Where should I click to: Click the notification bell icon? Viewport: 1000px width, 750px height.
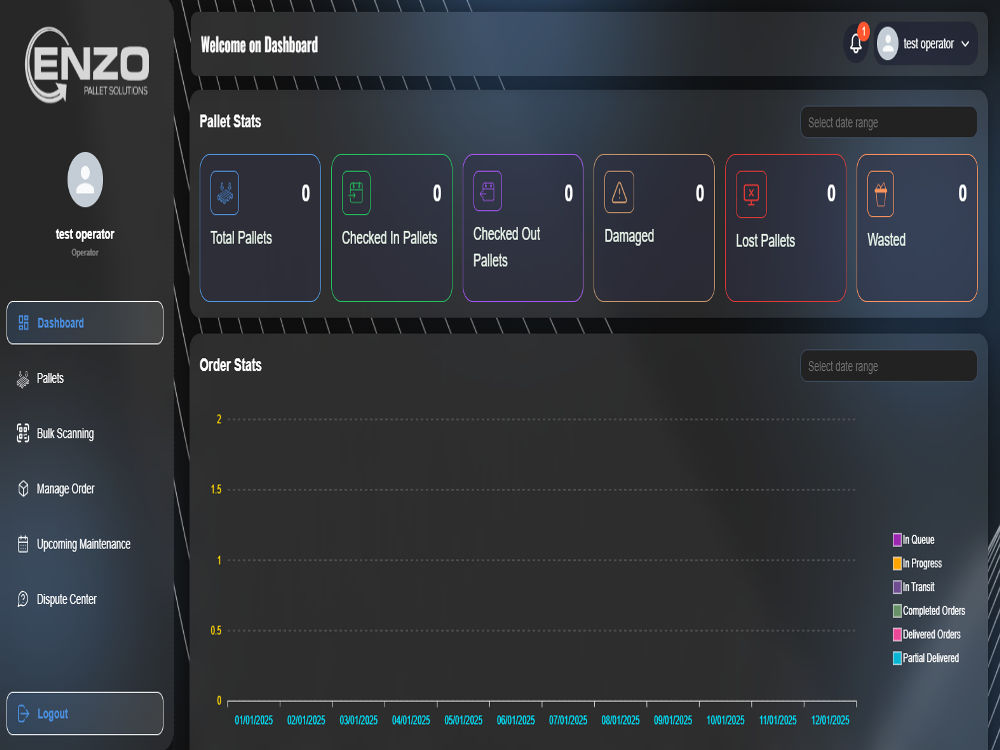[x=856, y=43]
